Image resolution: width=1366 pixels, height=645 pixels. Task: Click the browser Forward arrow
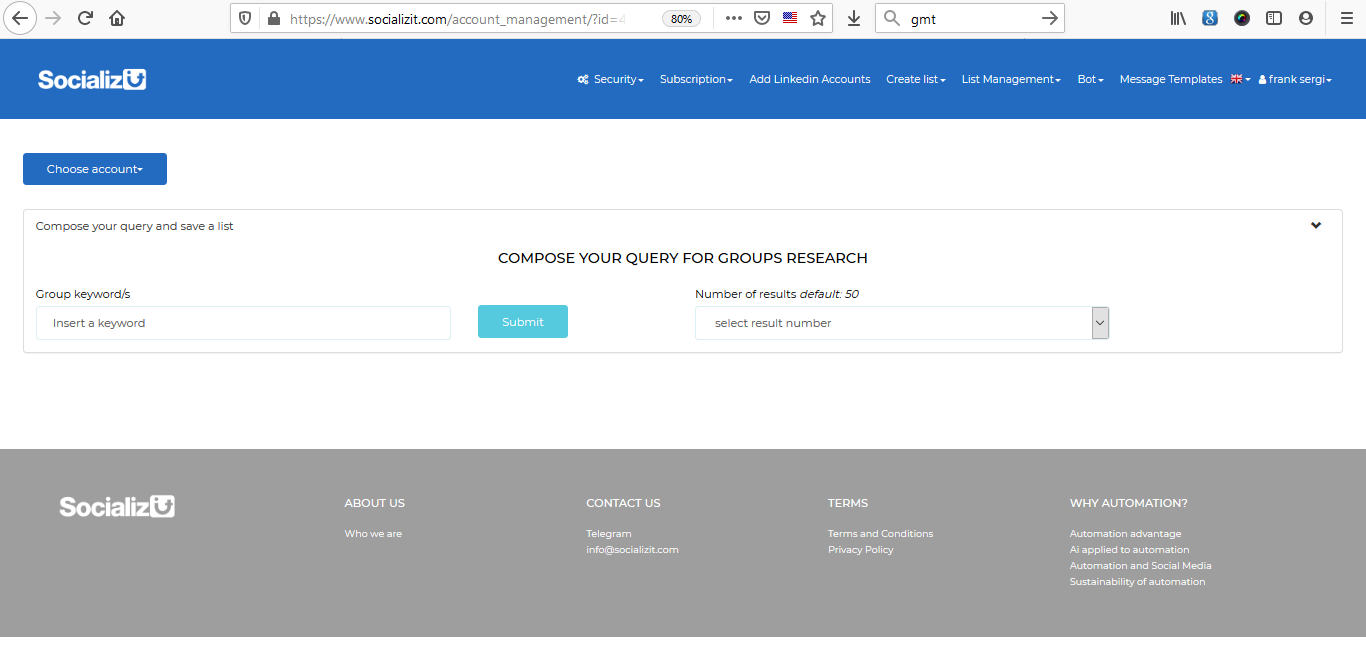(53, 18)
